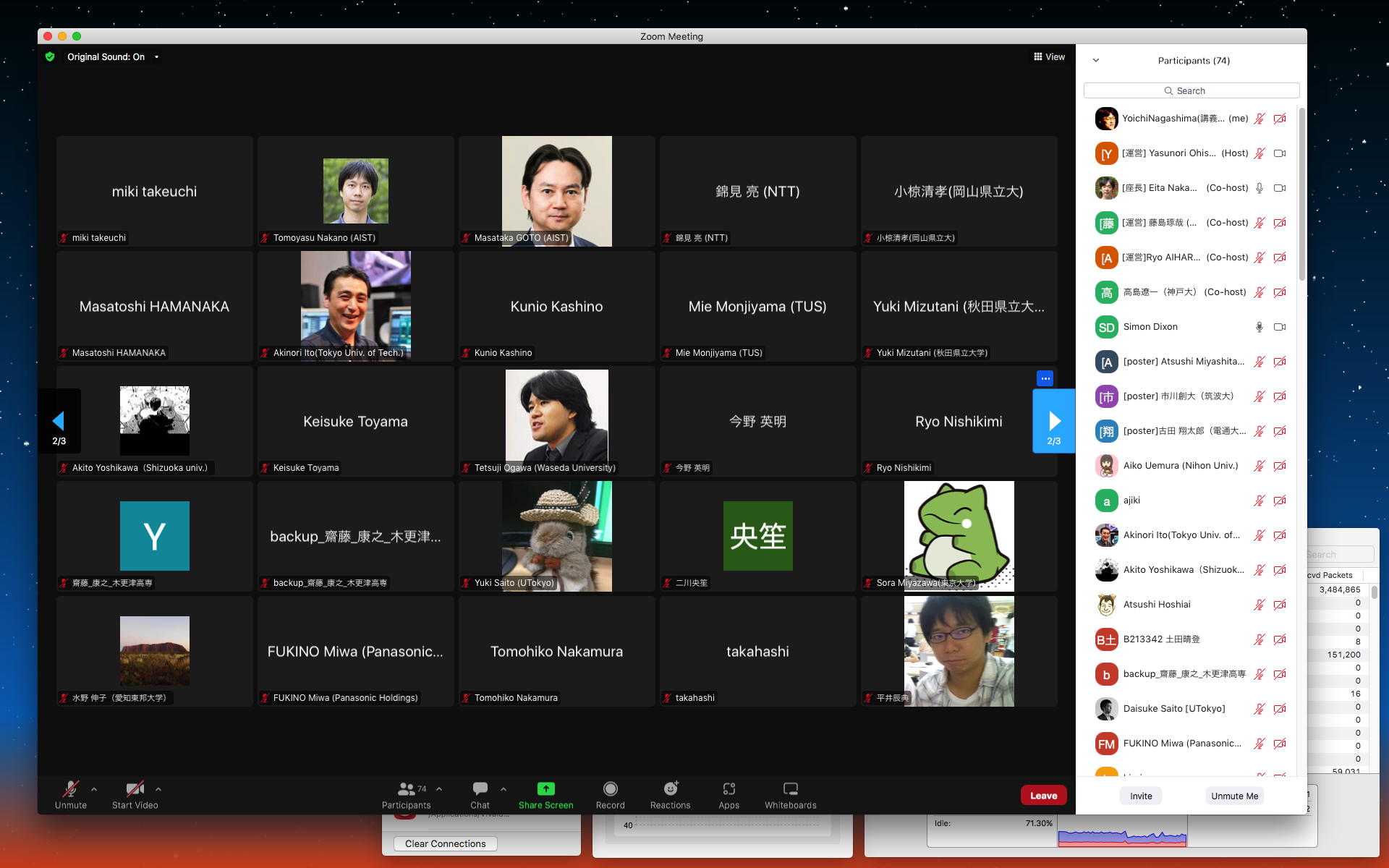The height and width of the screenshot is (868, 1389).
Task: Expand audio options arrow next to Unmute
Action: point(94,789)
